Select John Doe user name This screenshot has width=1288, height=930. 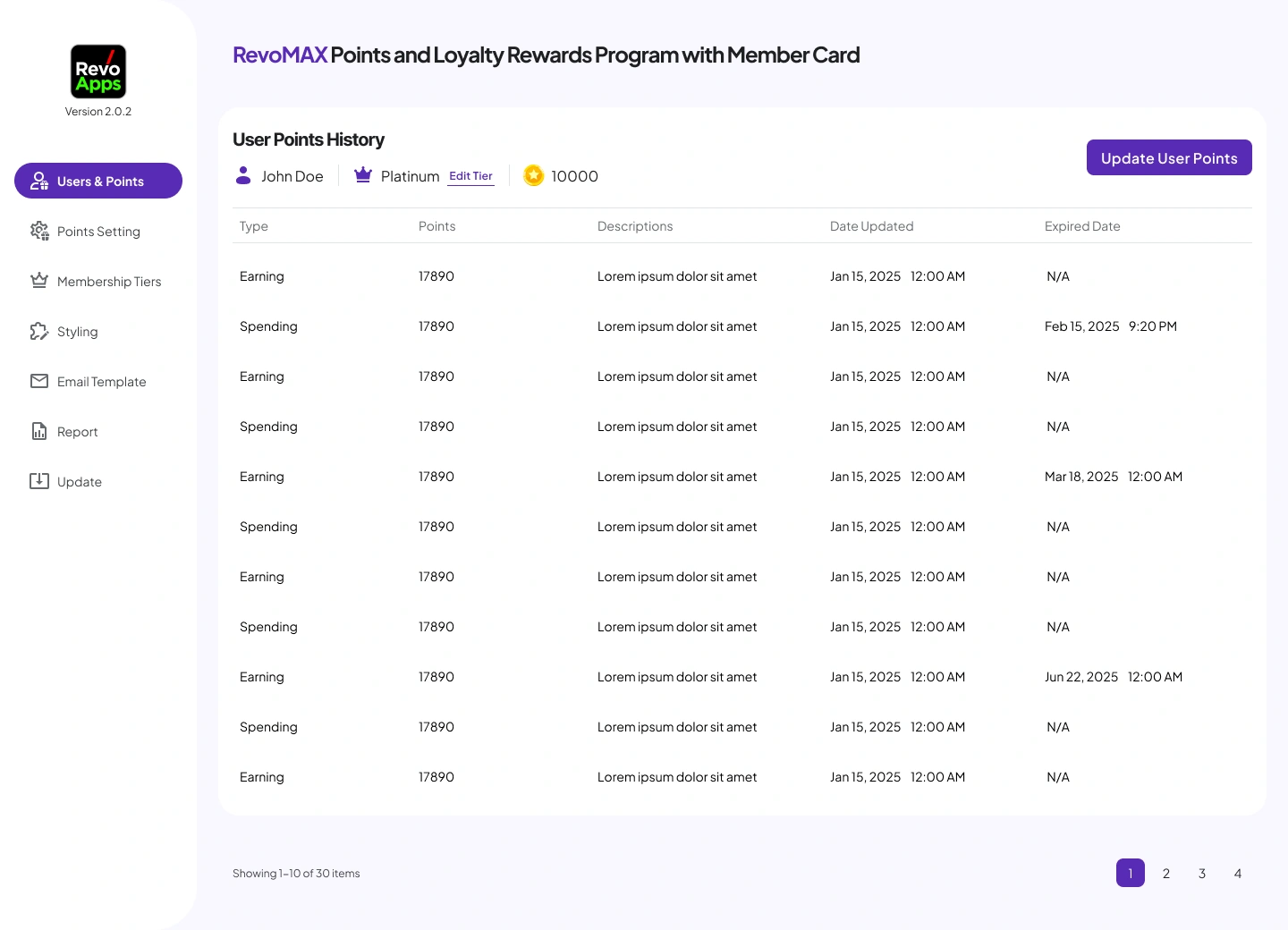(292, 176)
